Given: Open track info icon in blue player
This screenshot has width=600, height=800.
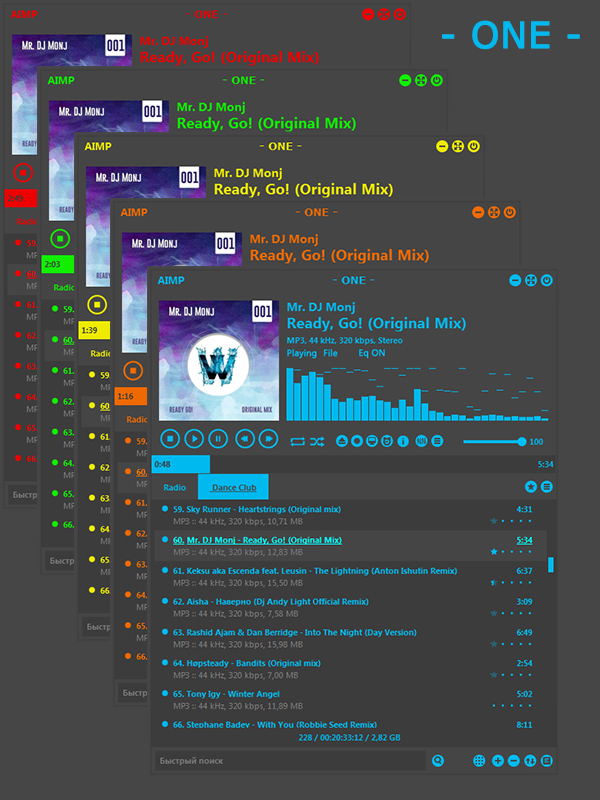Looking at the screenshot, I should tap(403, 441).
